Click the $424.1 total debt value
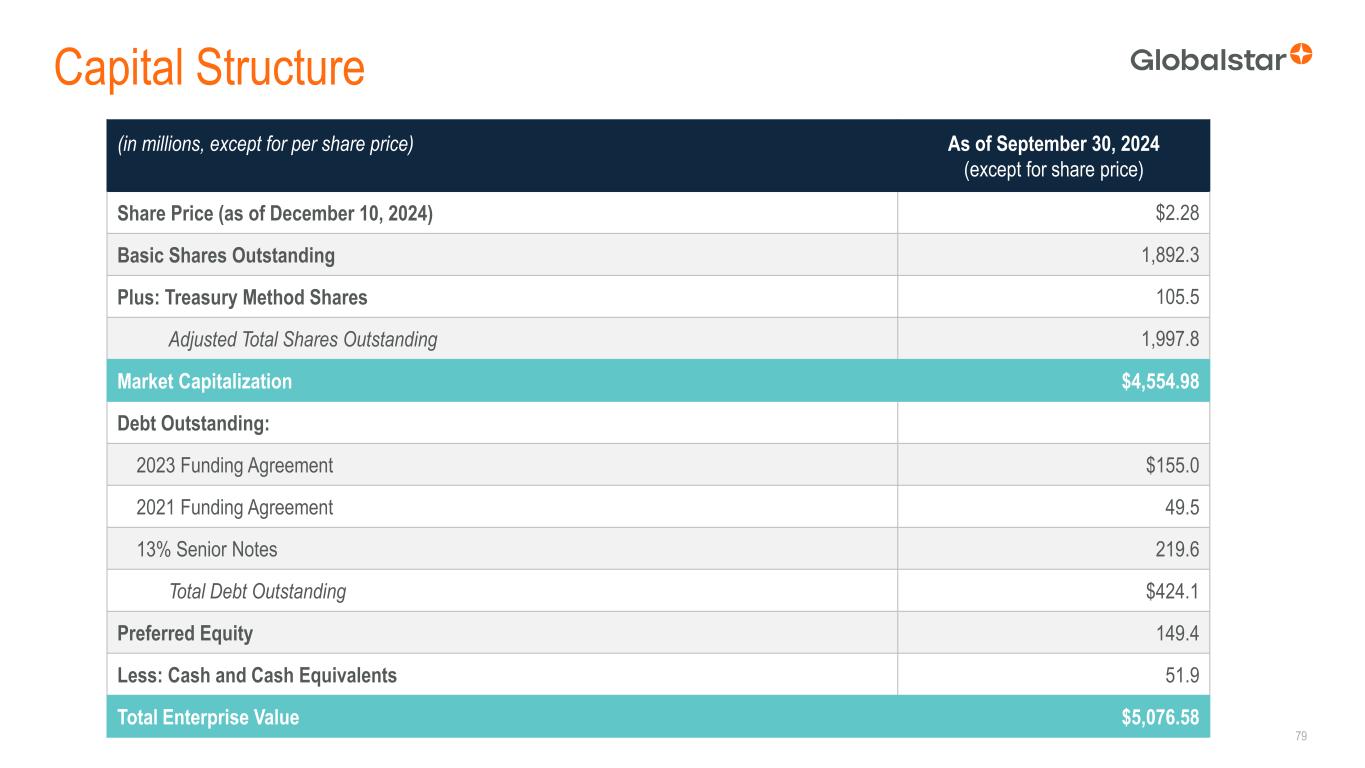 [1172, 591]
